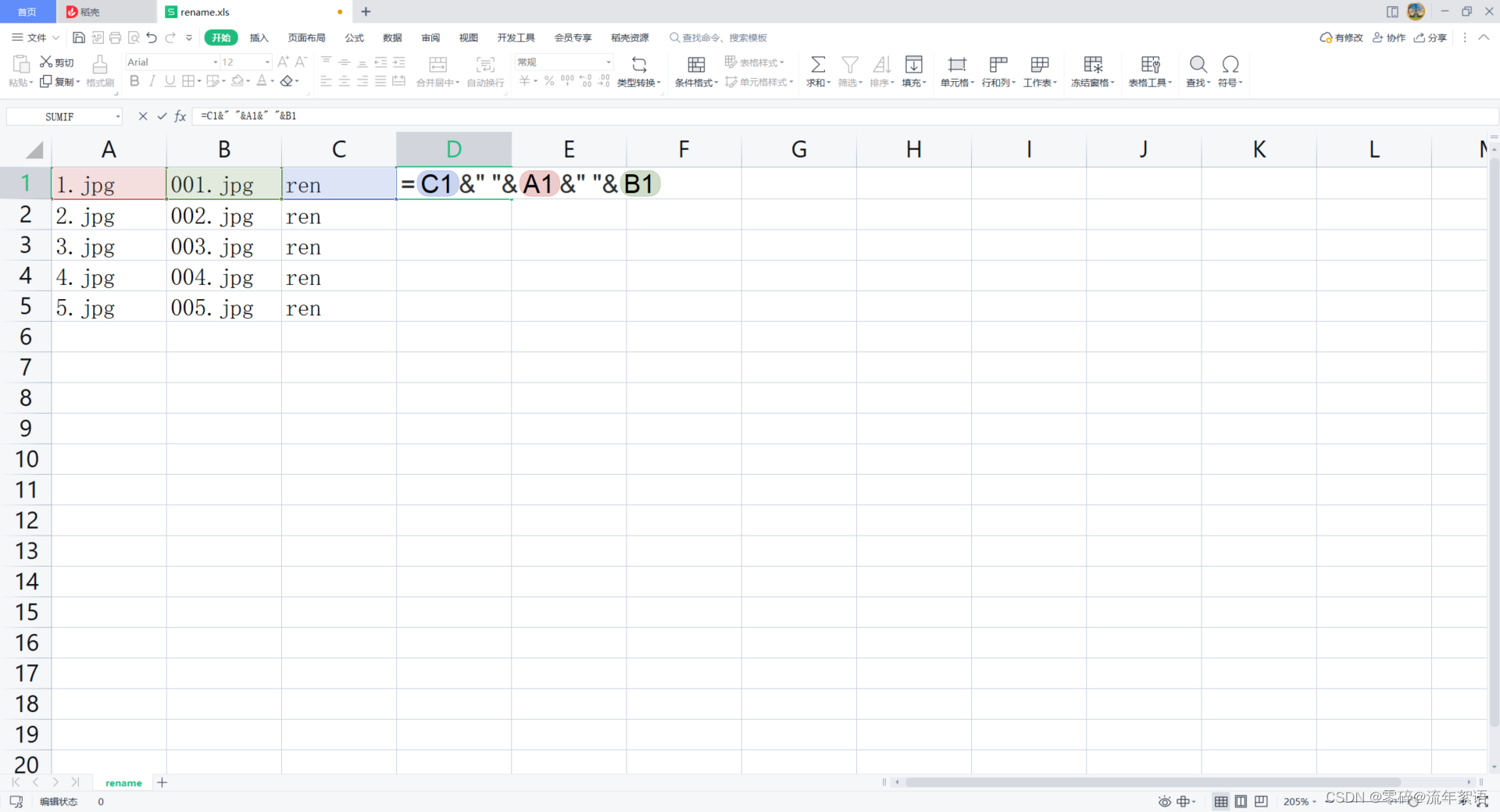This screenshot has width=1500, height=812.
Task: Open the borders dropdown arrow
Action: coord(199,81)
